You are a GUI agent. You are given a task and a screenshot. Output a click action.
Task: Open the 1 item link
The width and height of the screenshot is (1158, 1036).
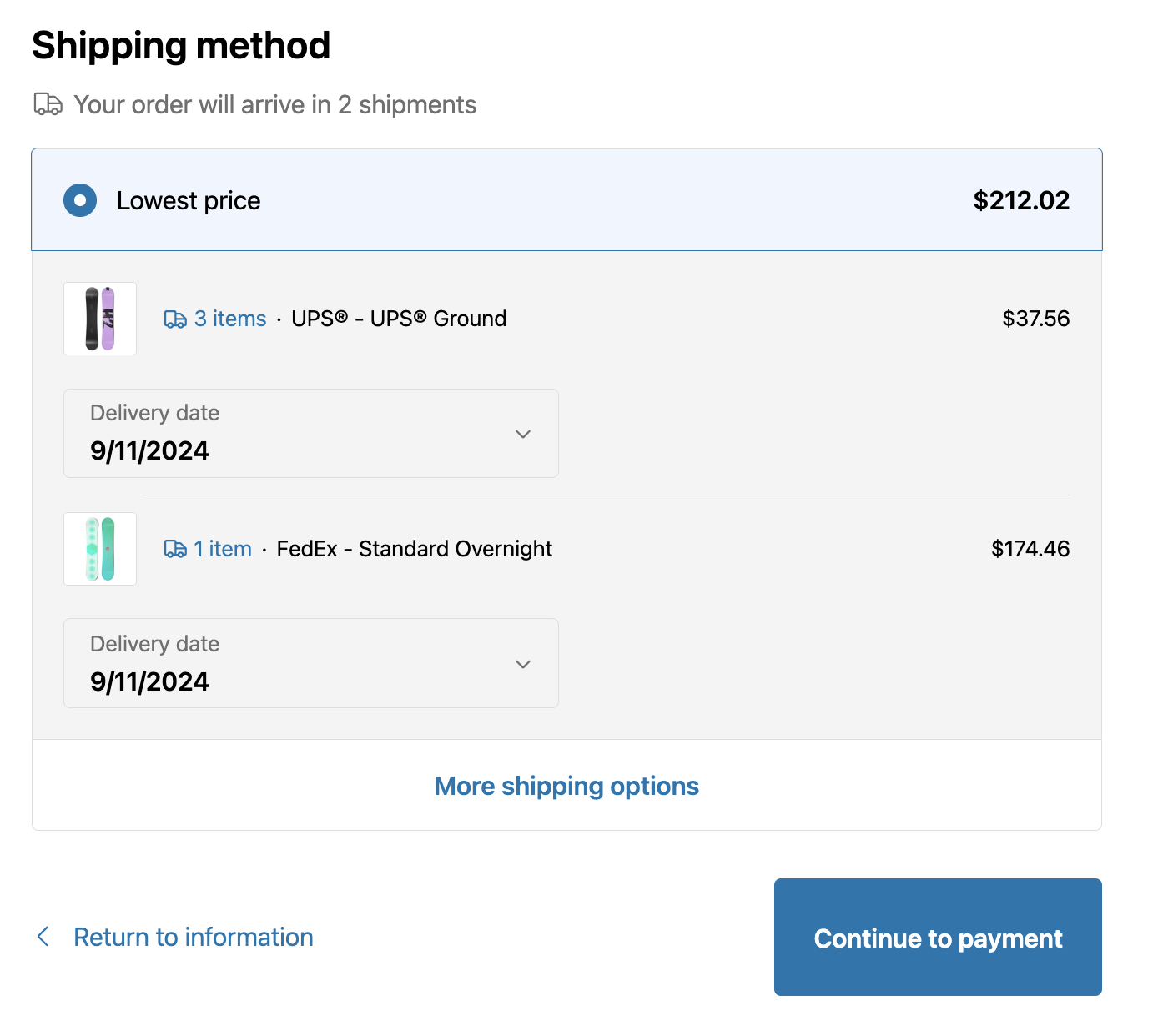(223, 549)
